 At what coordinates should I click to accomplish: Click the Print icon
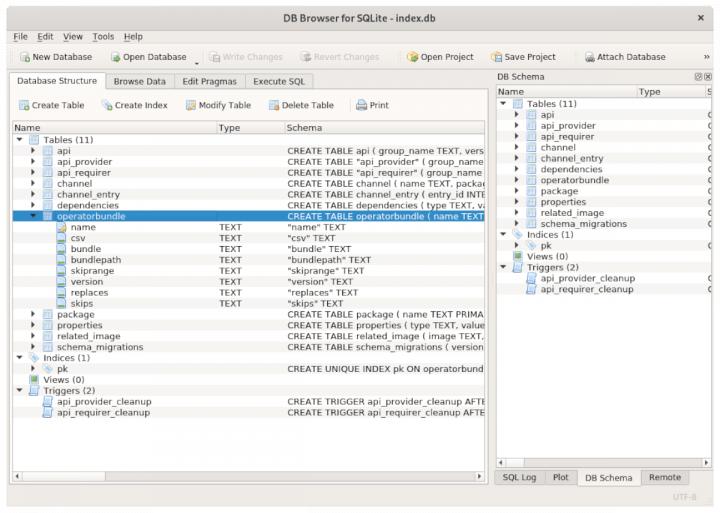click(x=361, y=105)
